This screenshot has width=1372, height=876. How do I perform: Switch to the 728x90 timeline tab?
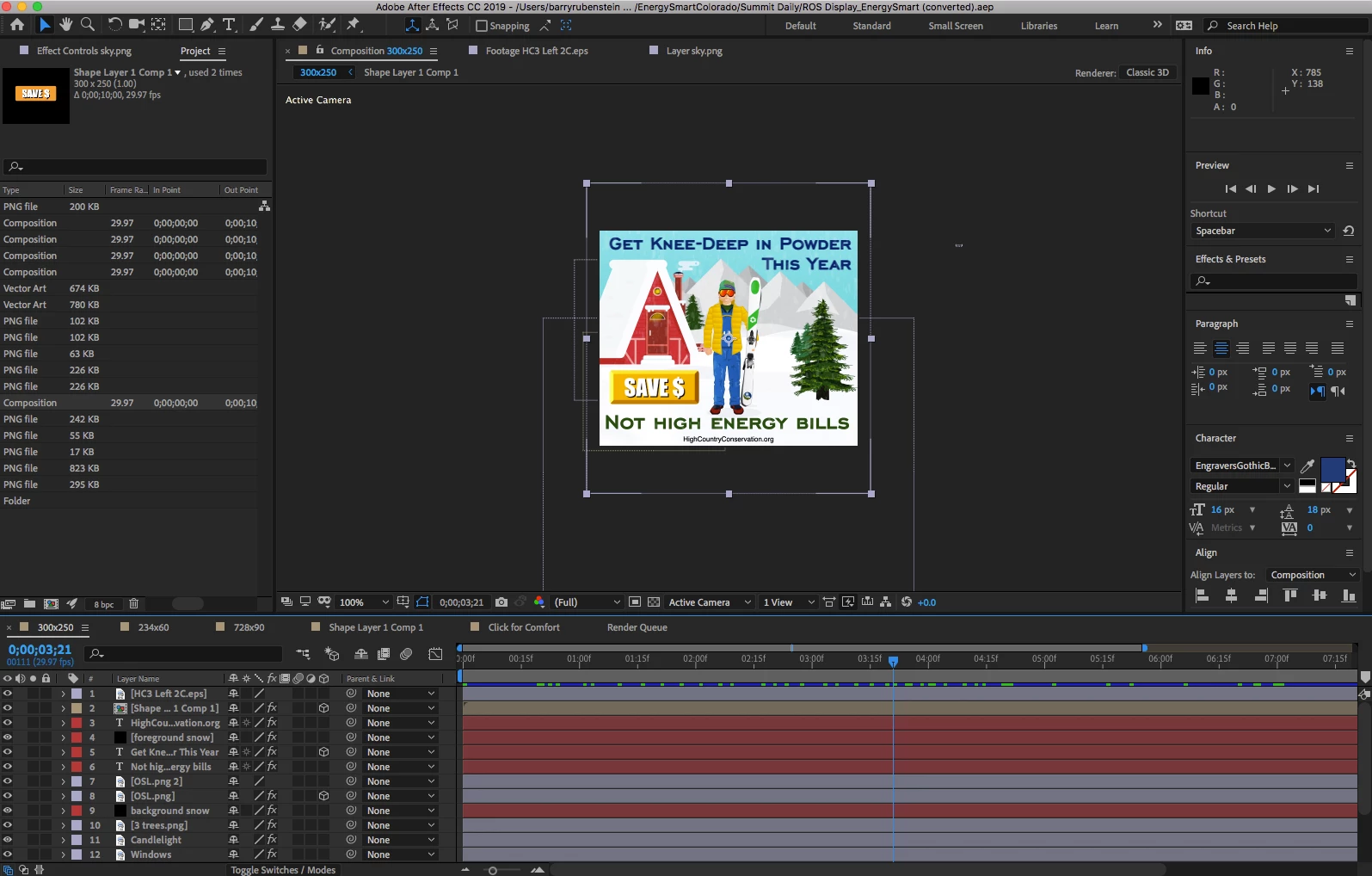tap(249, 627)
